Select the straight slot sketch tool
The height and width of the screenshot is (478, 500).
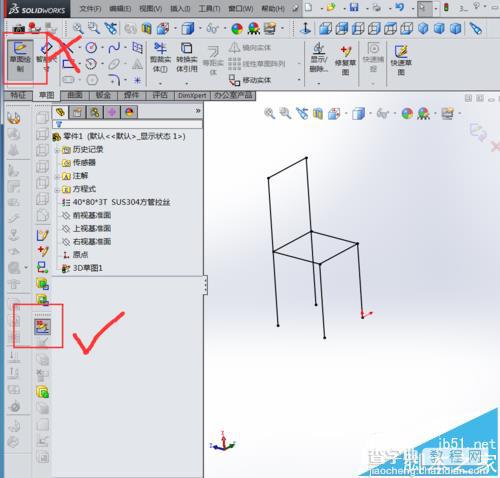(69, 80)
